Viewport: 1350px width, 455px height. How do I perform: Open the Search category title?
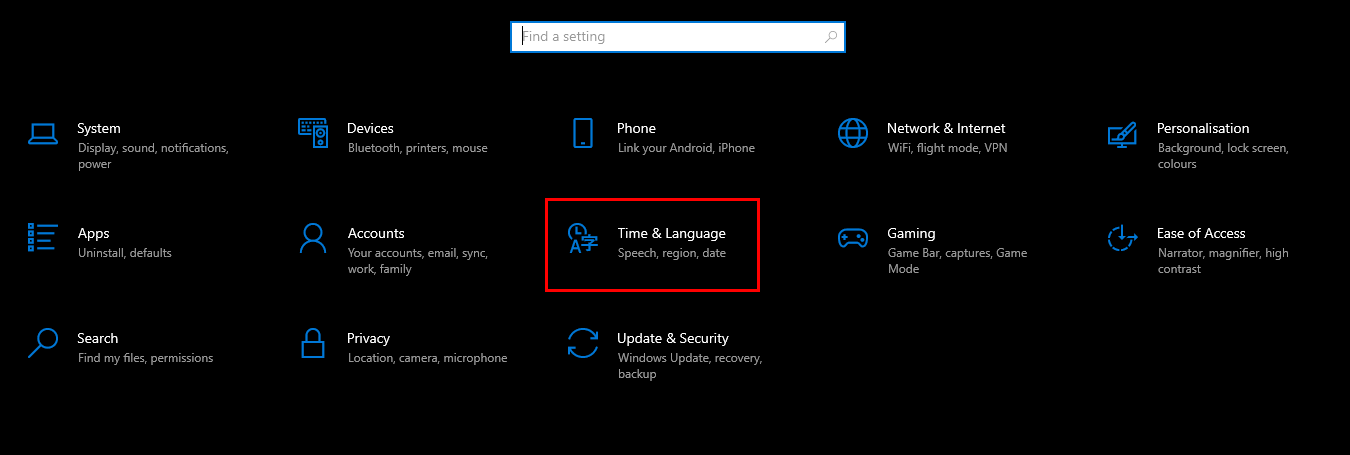[97, 338]
